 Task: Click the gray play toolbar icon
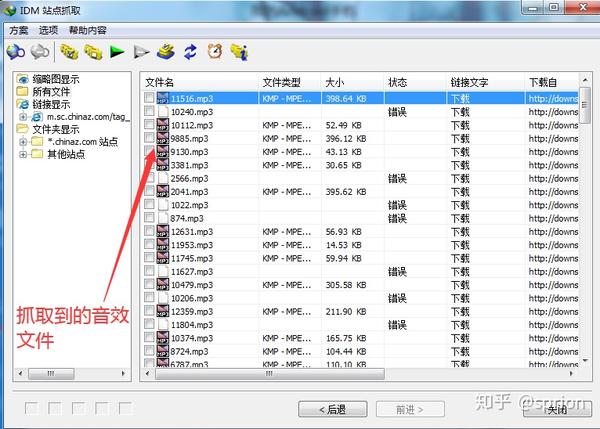point(141,52)
